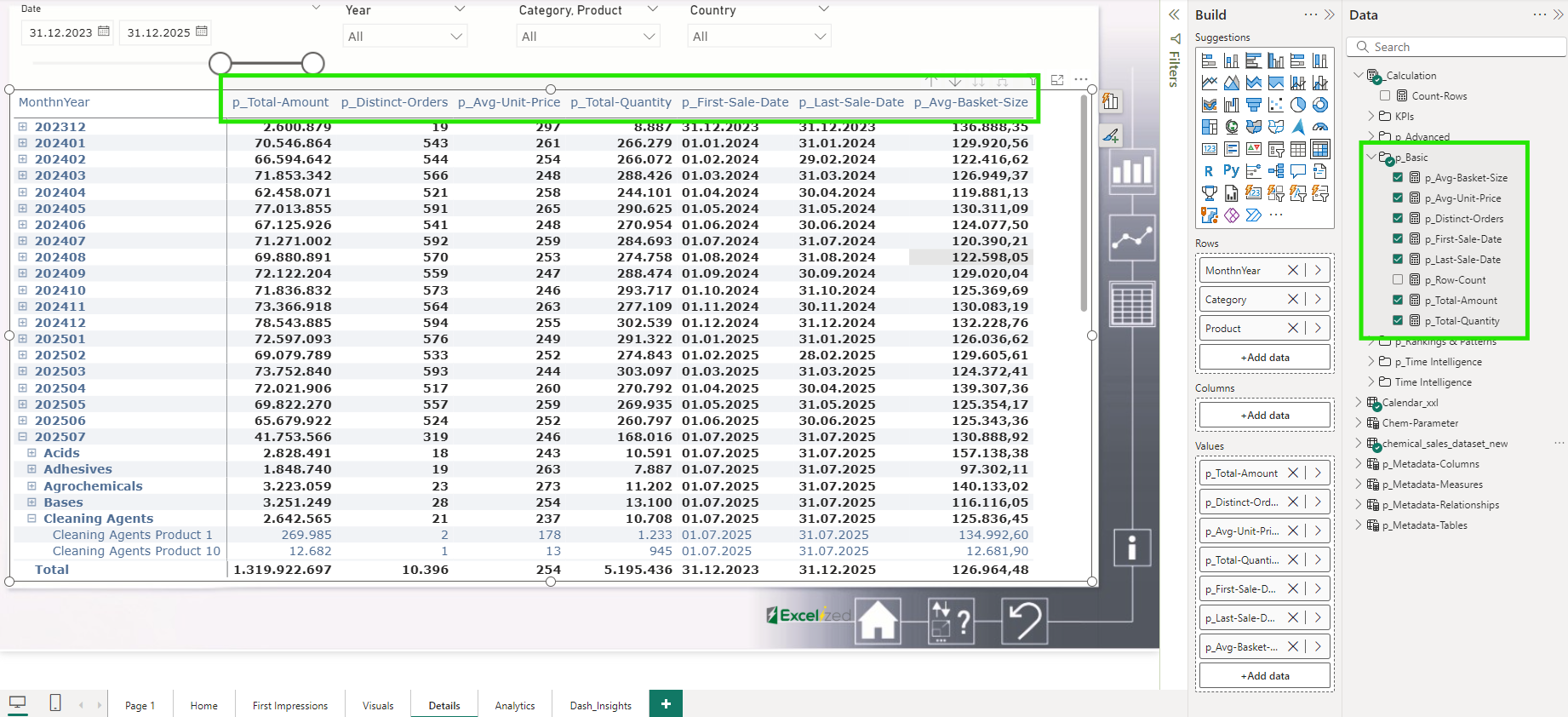1568x717 pixels.
Task: Remove Category field from Rows
Action: point(1293,299)
